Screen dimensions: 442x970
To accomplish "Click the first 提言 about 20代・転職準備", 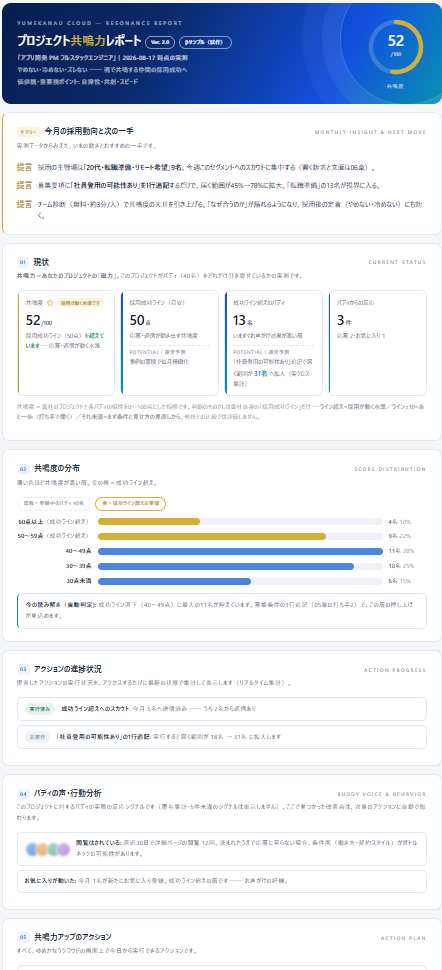I will 222,167.
